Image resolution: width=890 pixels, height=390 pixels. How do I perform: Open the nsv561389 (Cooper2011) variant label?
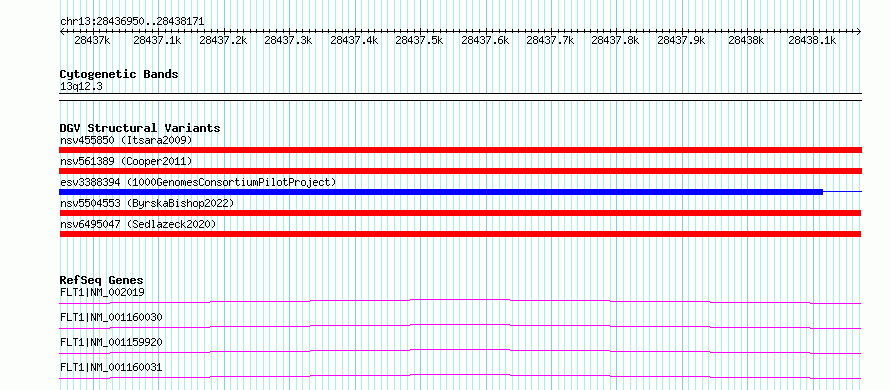point(126,161)
